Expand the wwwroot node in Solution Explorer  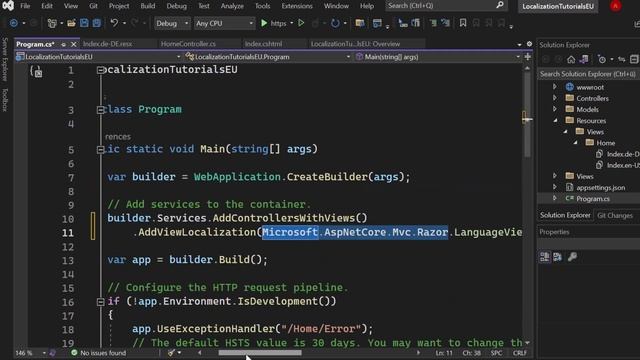555,87
